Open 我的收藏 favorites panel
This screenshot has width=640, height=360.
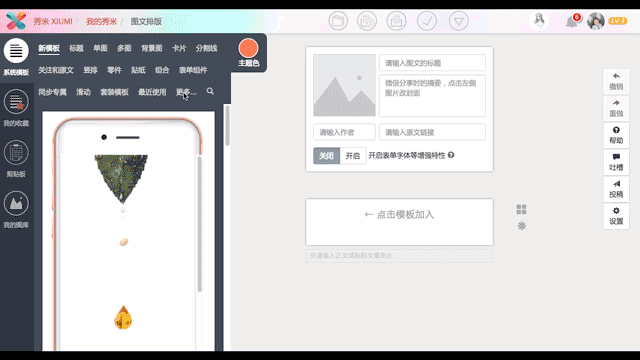pos(16,108)
